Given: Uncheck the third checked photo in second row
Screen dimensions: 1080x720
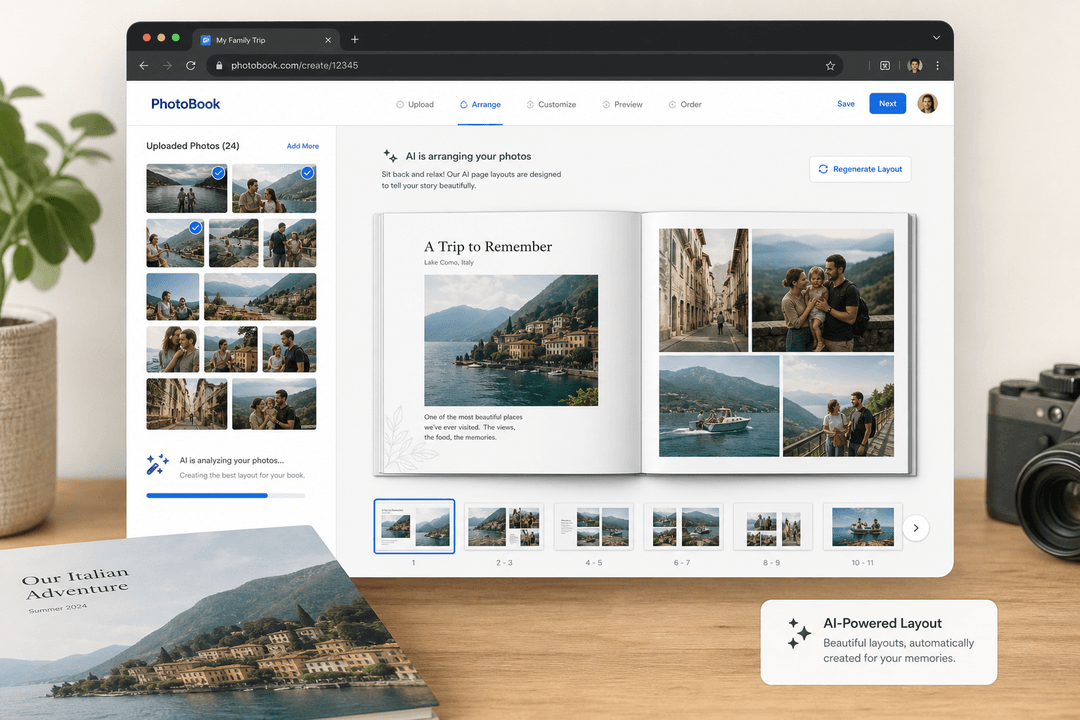Looking at the screenshot, I should point(196,227).
